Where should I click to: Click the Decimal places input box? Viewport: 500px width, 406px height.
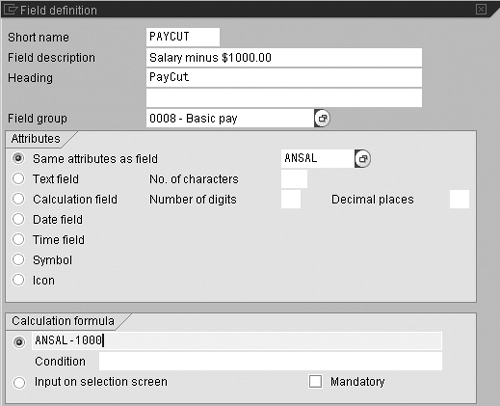(459, 199)
